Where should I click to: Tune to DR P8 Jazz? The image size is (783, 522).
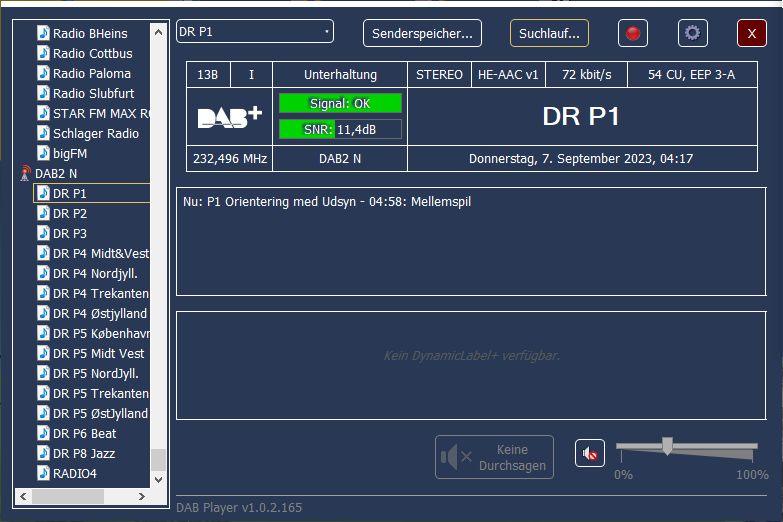(84, 453)
